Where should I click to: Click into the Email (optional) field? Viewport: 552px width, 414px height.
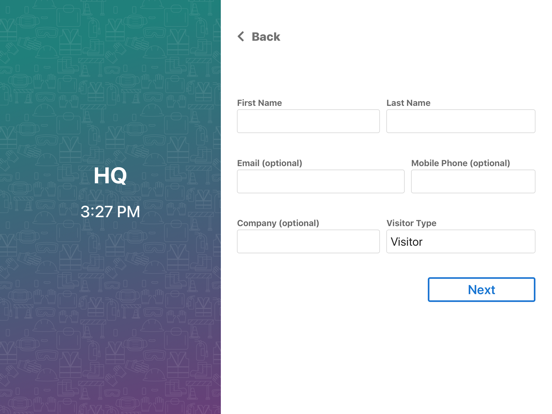(x=321, y=181)
